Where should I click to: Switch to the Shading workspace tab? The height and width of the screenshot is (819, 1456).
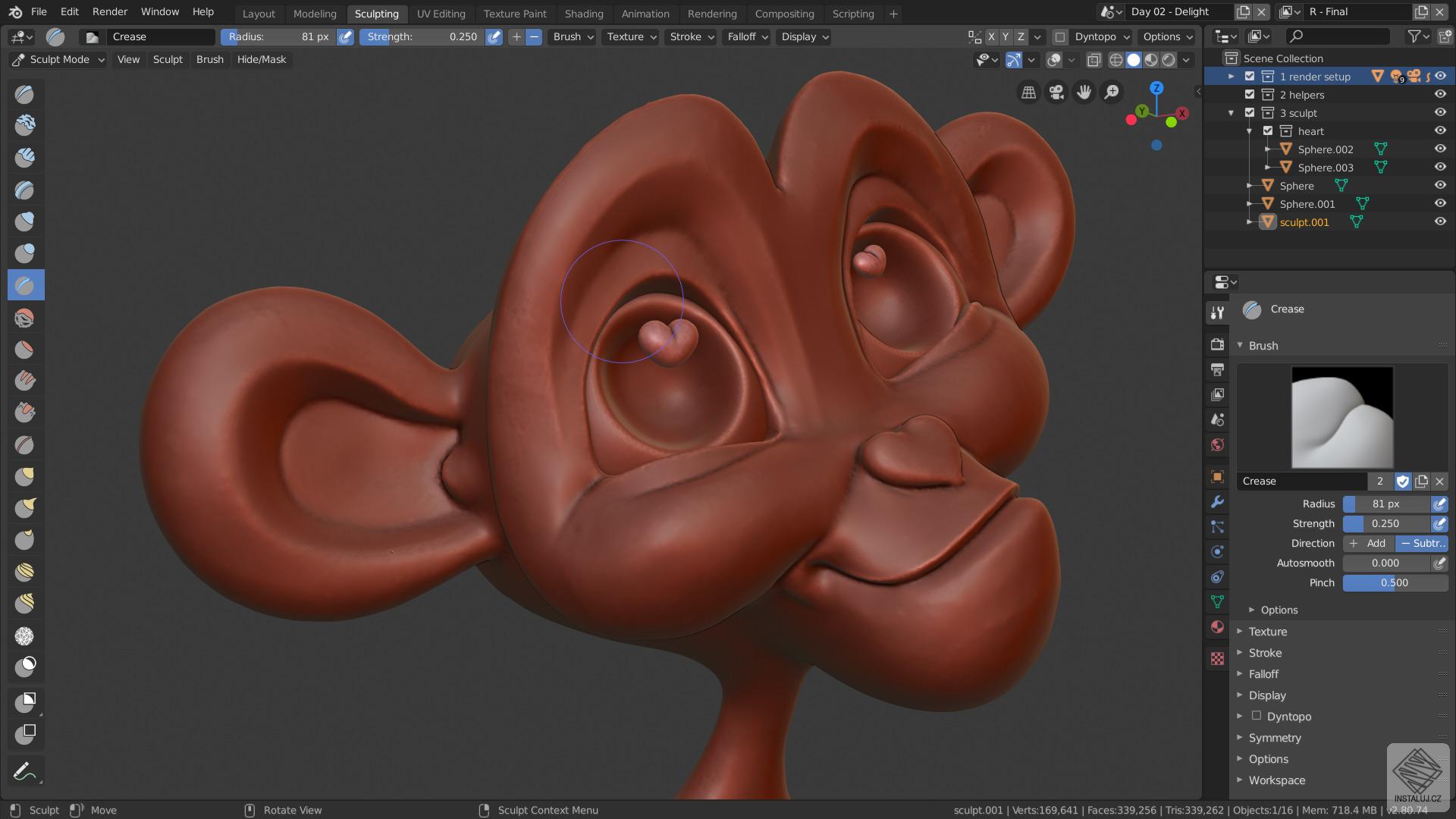click(583, 14)
